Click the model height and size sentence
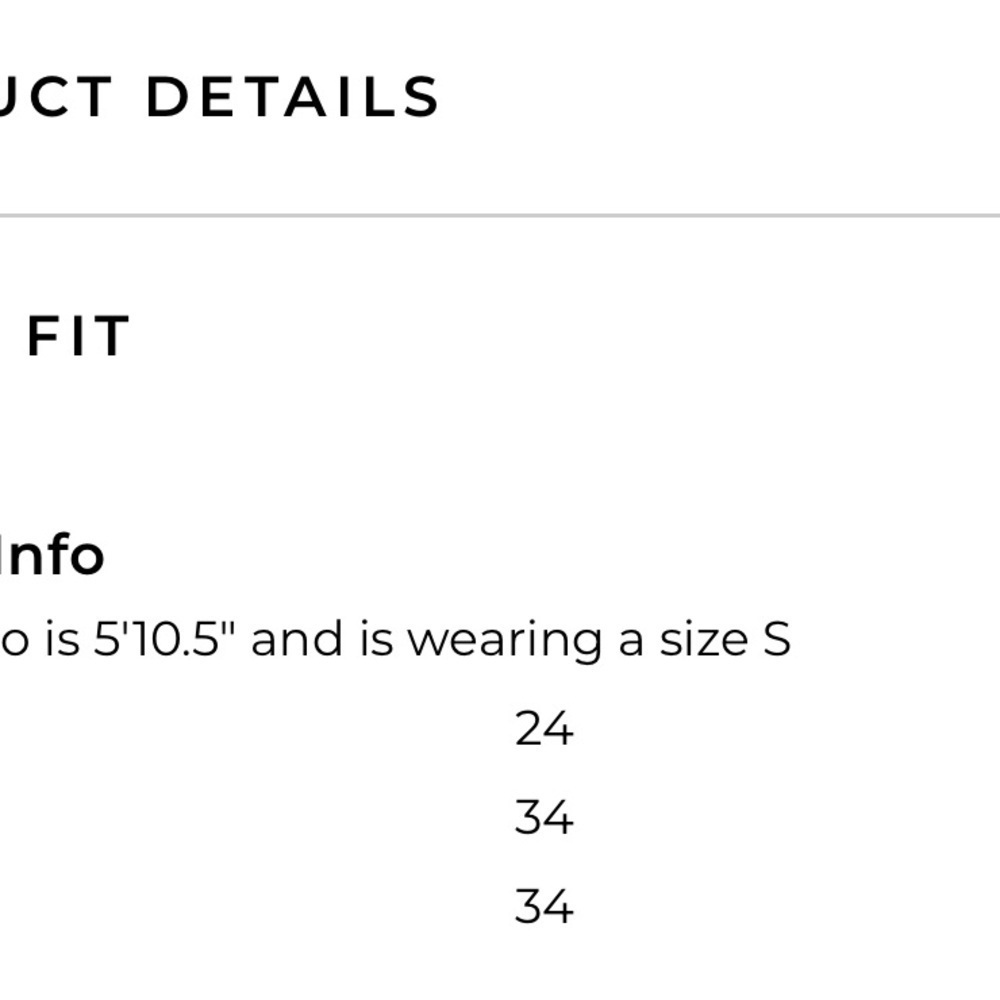This screenshot has width=1000, height=1000. pos(395,640)
